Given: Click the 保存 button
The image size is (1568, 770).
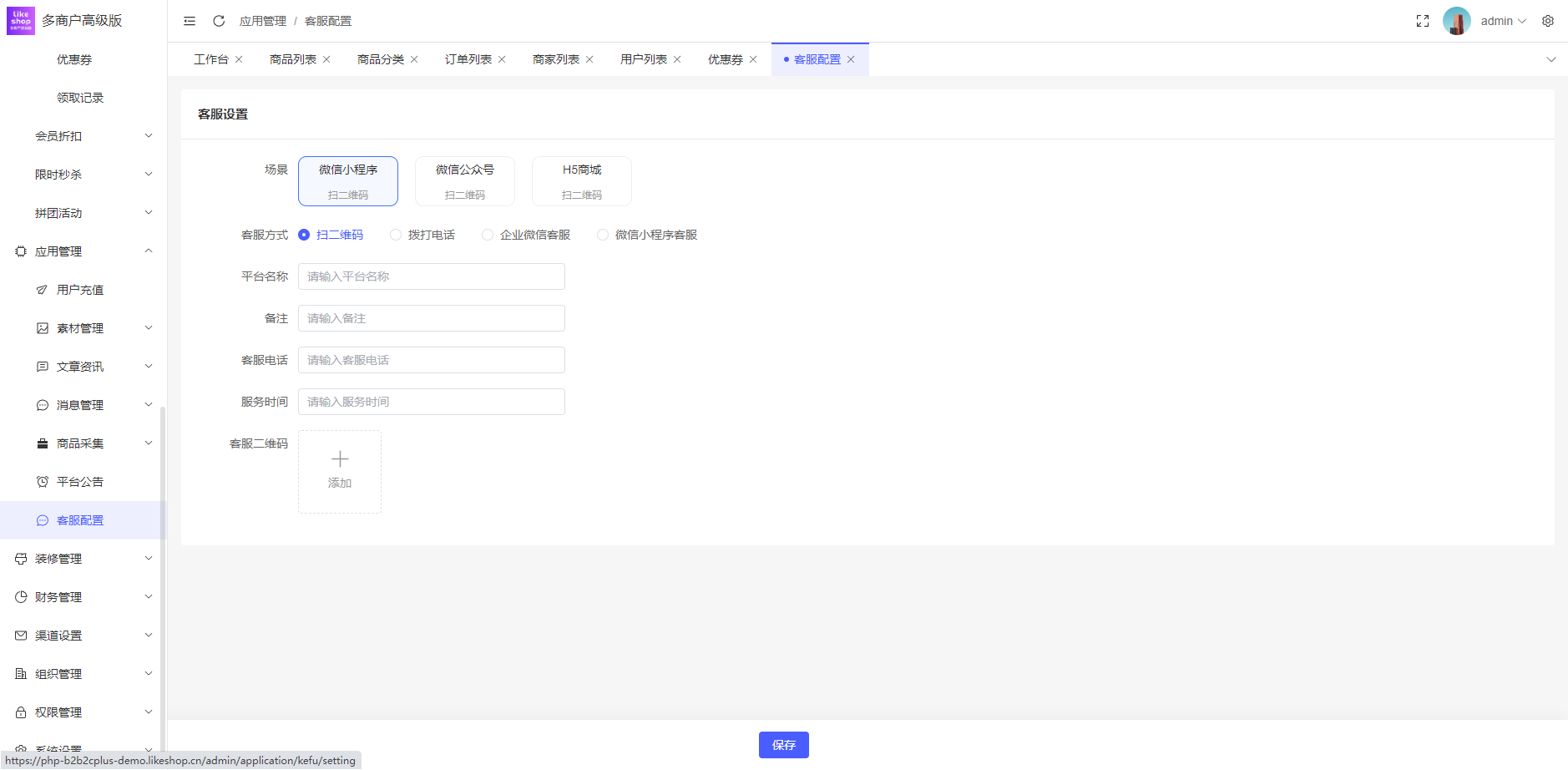Looking at the screenshot, I should (x=783, y=745).
